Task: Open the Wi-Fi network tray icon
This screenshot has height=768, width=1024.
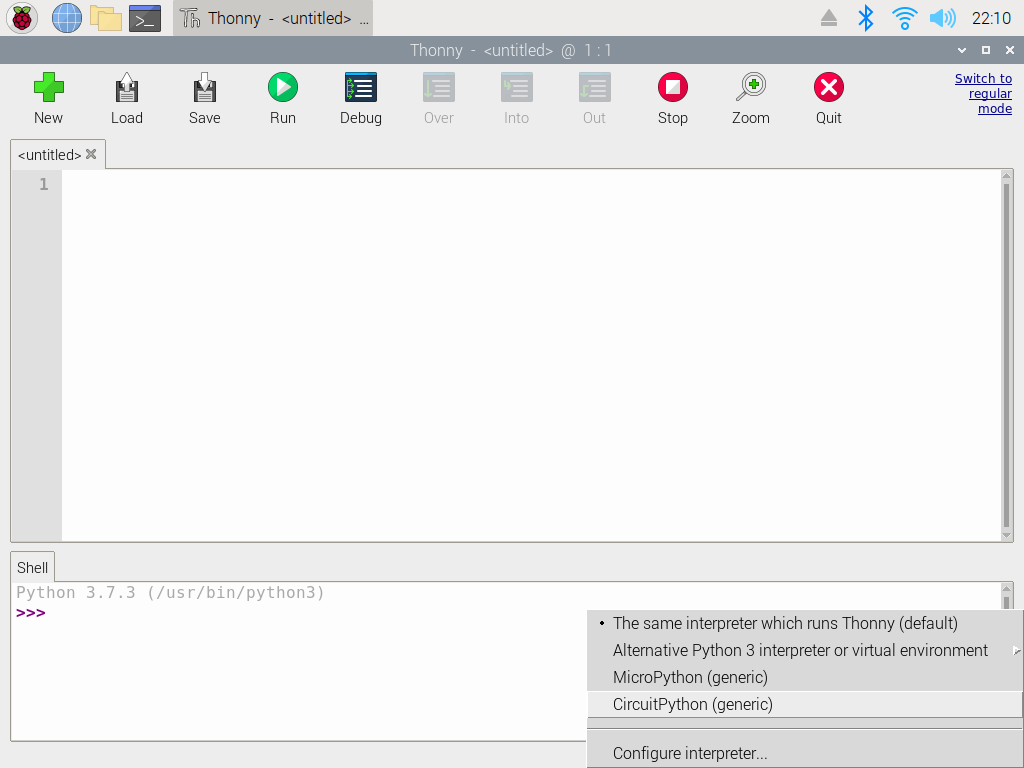Action: 904,18
